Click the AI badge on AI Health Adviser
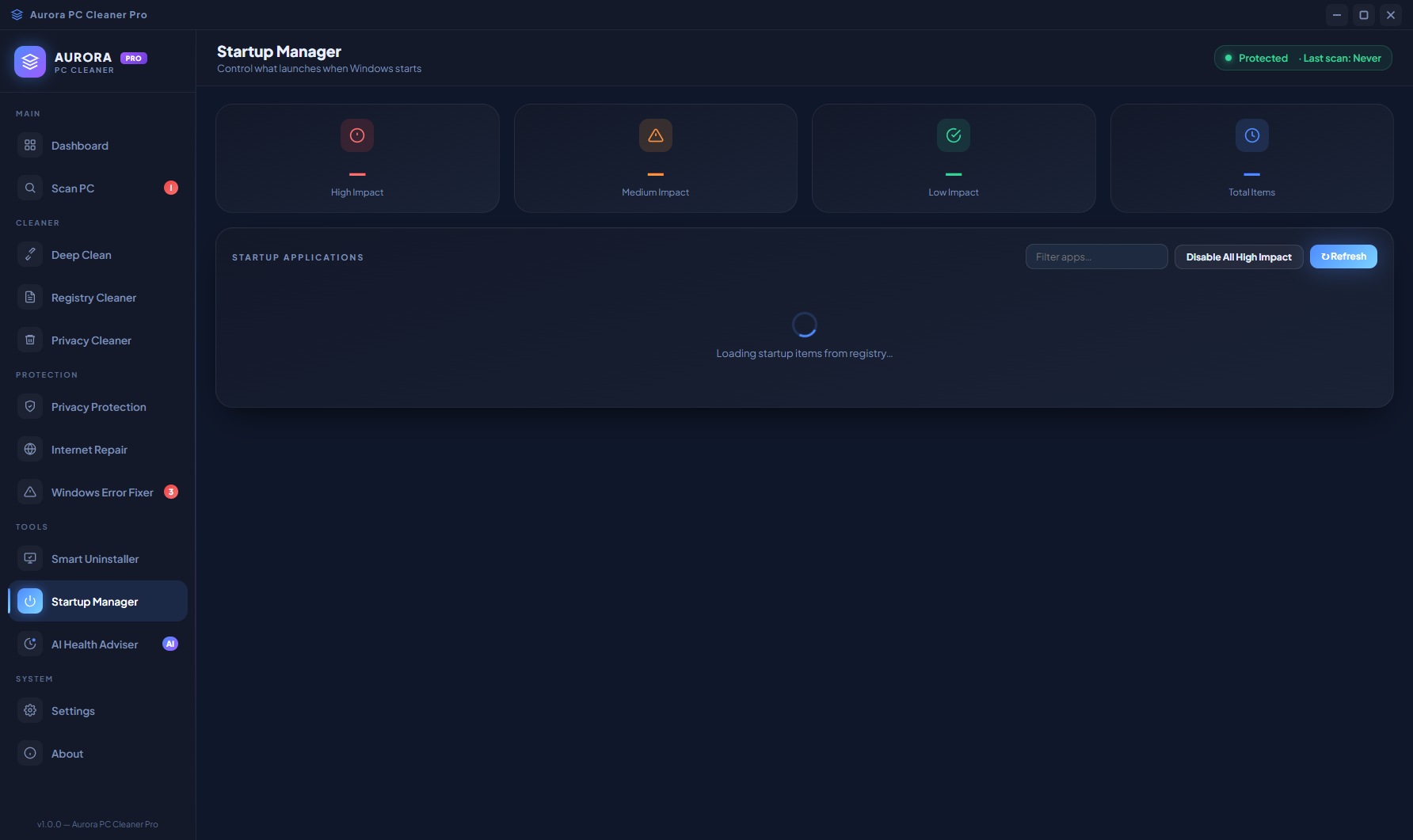This screenshot has height=840, width=1413. point(170,644)
